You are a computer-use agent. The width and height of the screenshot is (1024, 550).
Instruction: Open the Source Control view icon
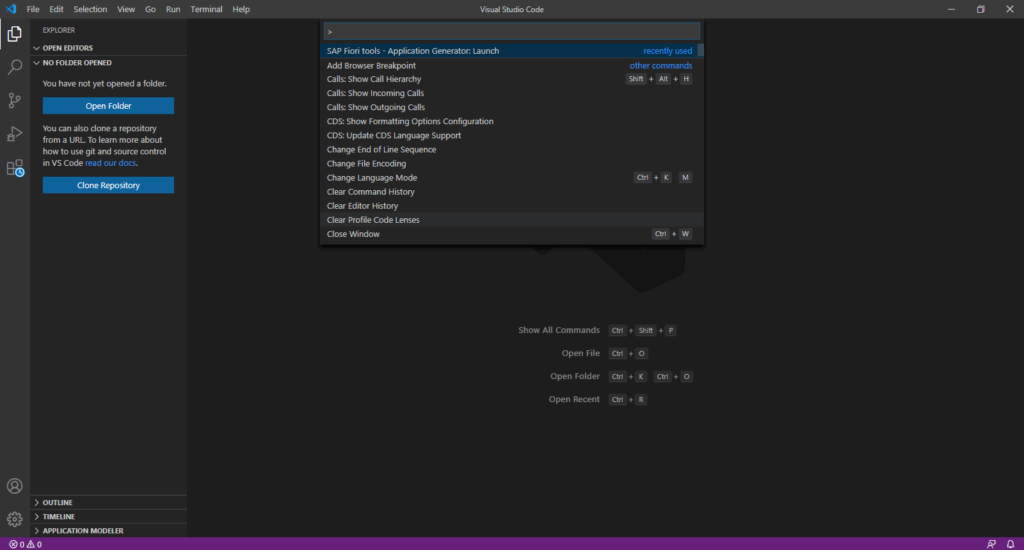(14, 100)
